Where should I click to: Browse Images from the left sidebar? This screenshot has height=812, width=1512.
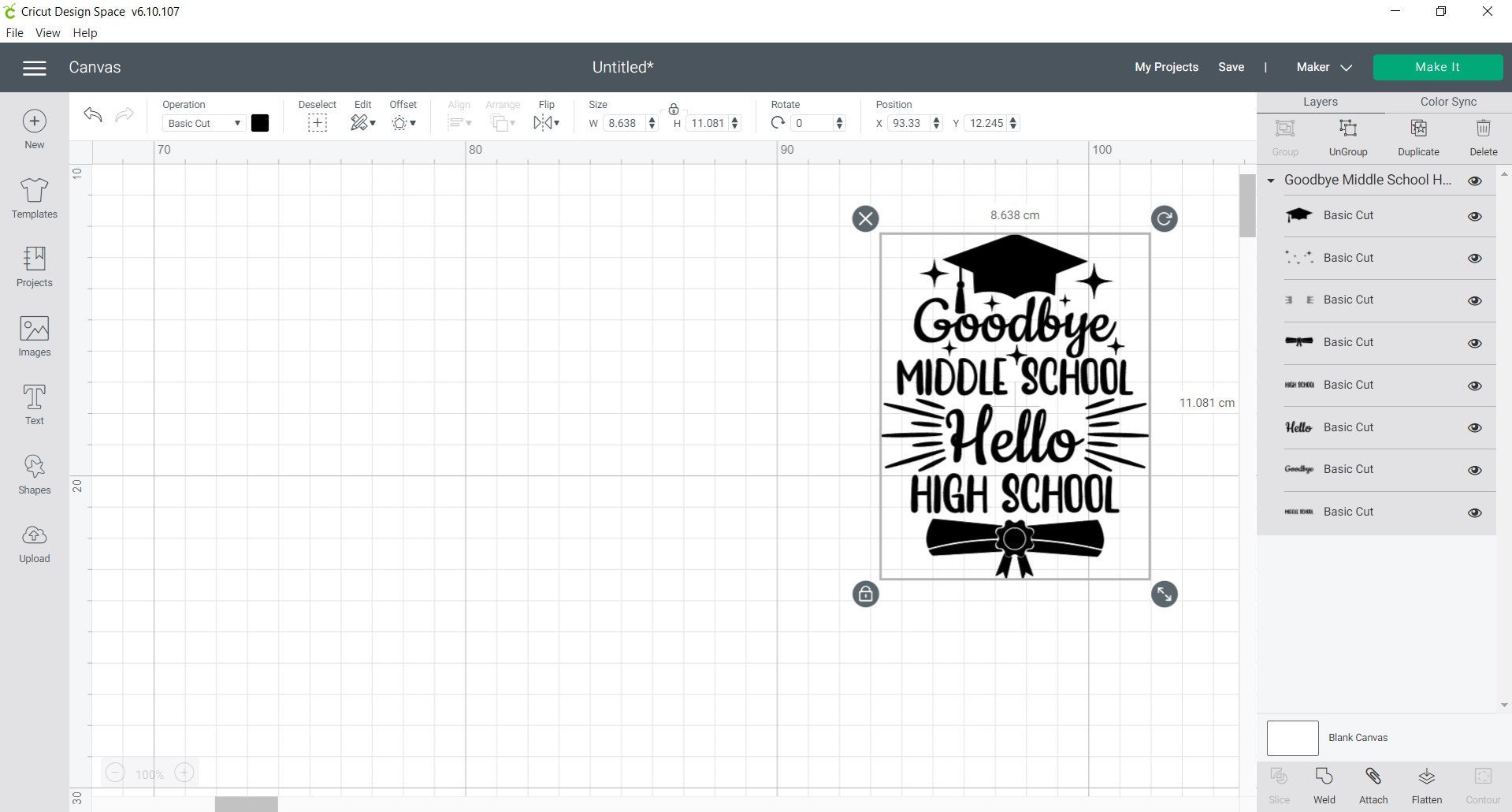[34, 336]
